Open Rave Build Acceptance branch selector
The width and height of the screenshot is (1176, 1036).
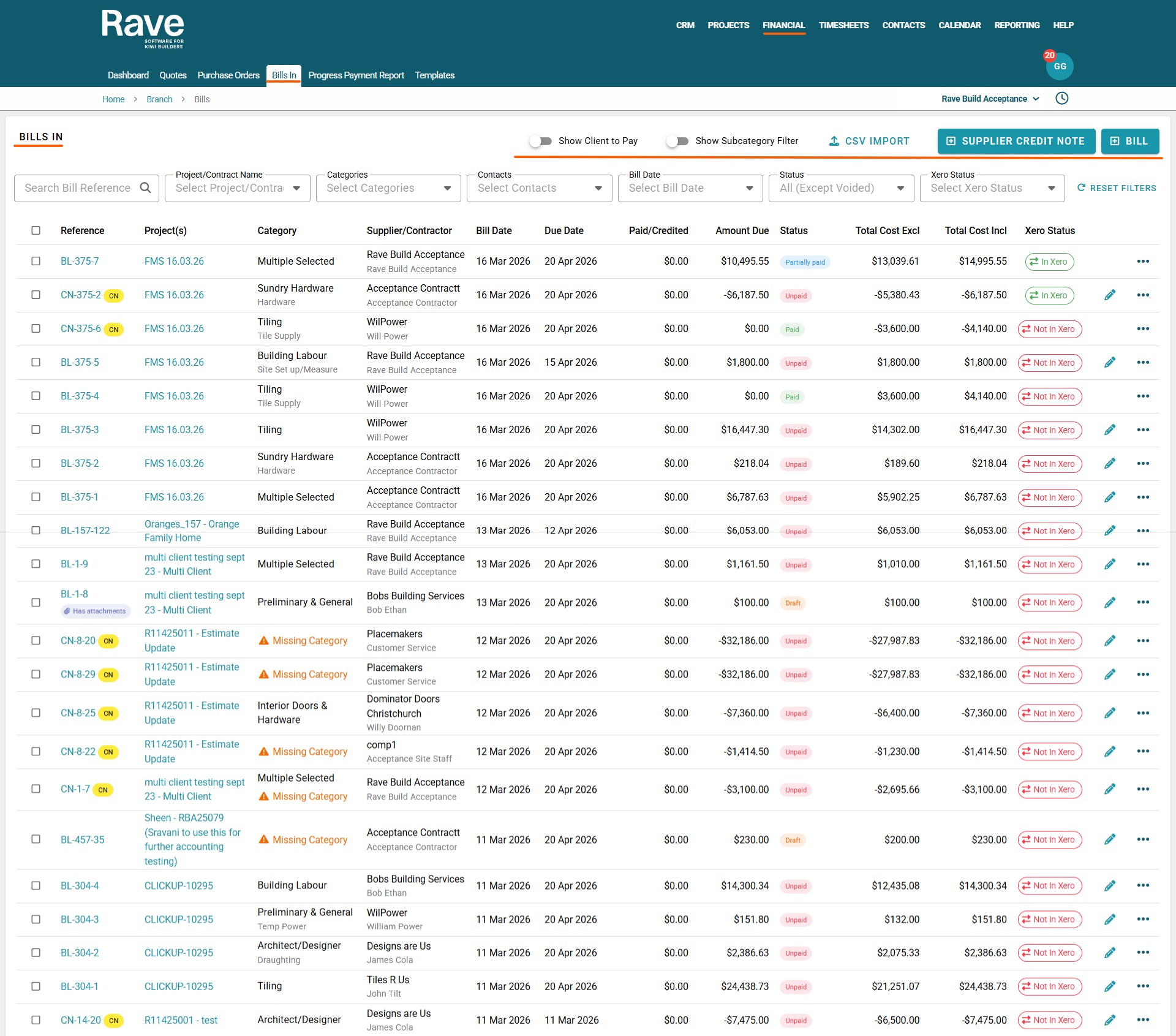(990, 99)
